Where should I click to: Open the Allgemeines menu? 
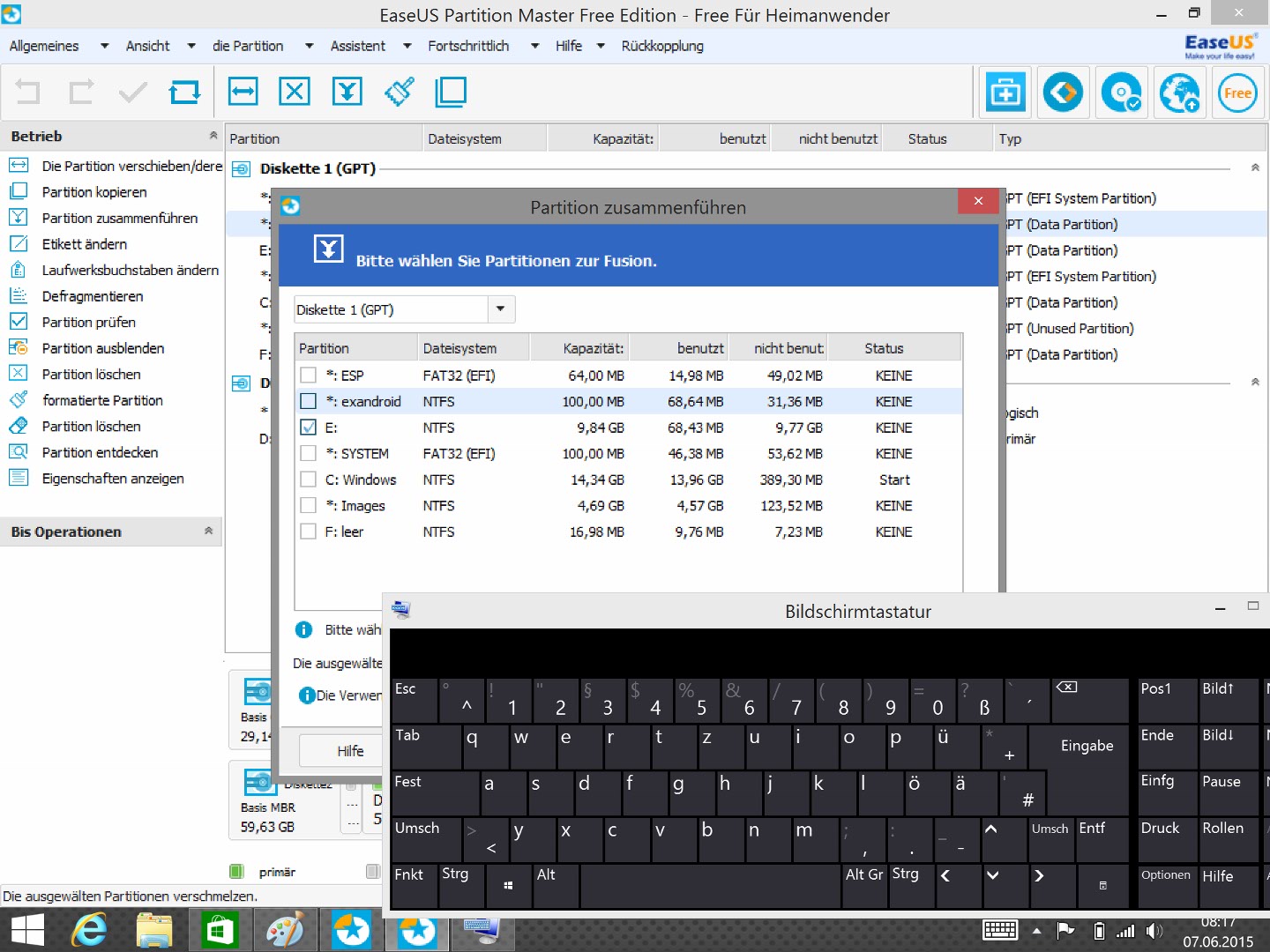[44, 46]
